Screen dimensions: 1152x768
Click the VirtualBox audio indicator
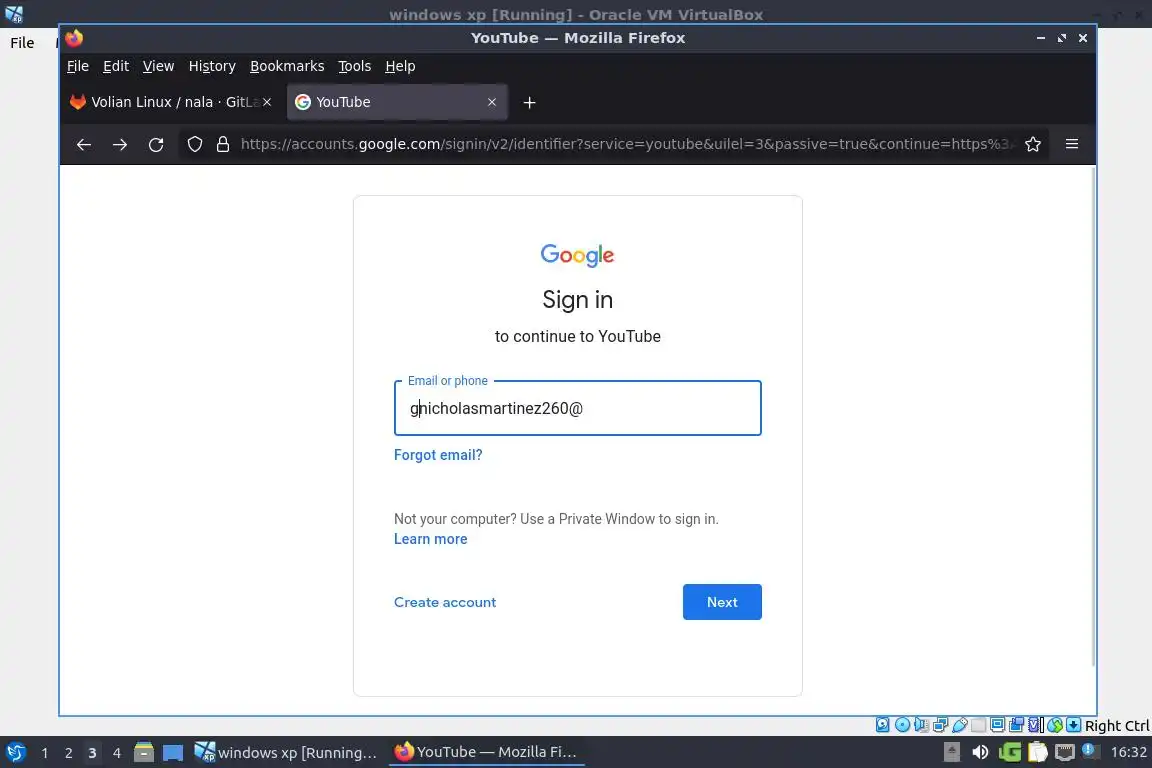pos(921,725)
